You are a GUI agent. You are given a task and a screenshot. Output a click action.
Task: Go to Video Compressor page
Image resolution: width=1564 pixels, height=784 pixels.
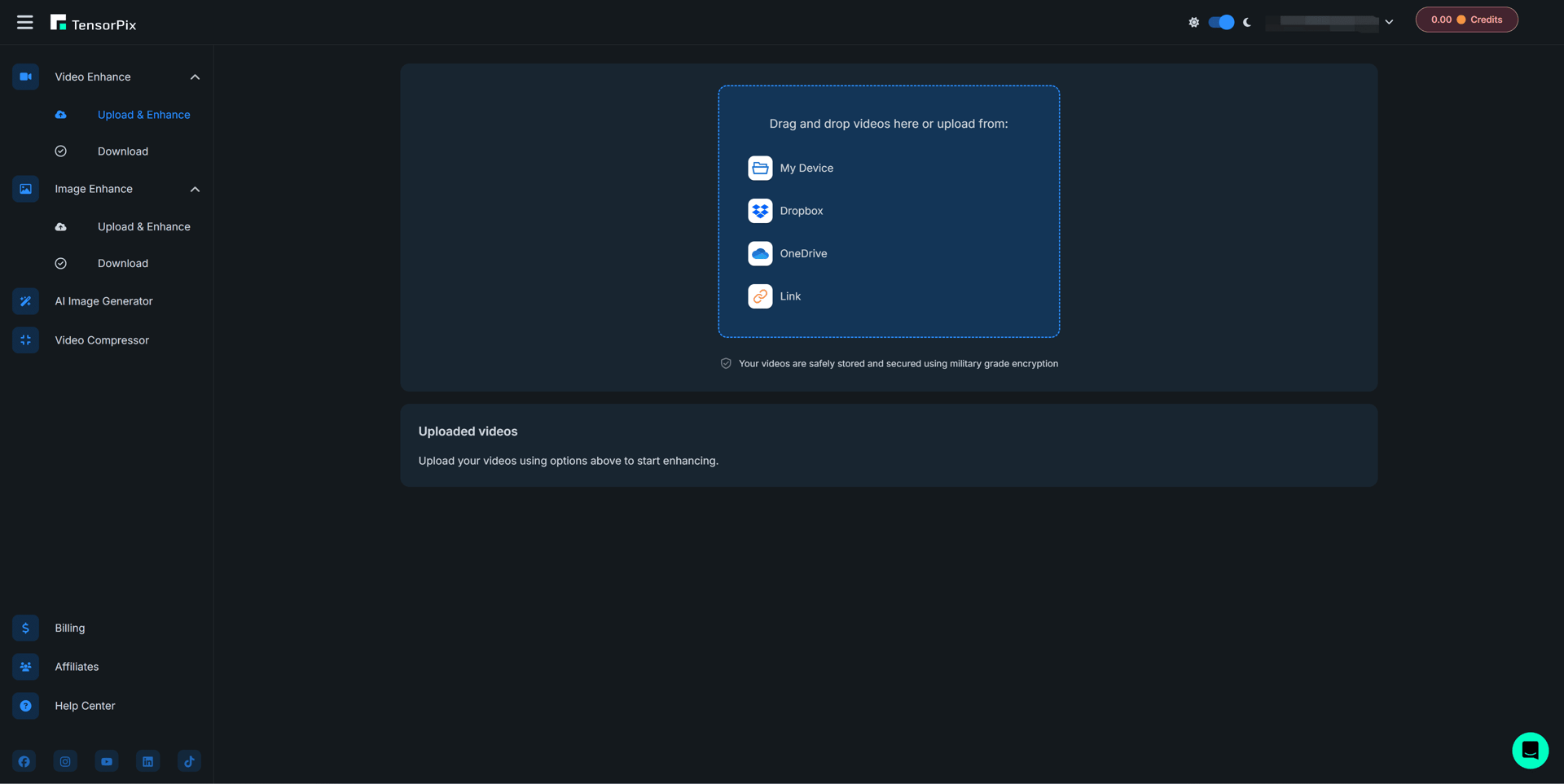pyautogui.click(x=102, y=340)
